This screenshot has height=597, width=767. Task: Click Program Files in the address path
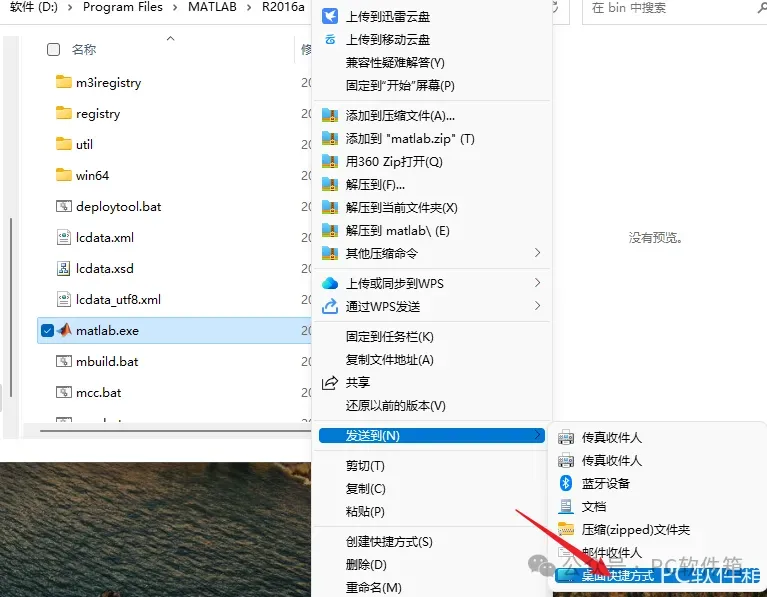click(123, 7)
